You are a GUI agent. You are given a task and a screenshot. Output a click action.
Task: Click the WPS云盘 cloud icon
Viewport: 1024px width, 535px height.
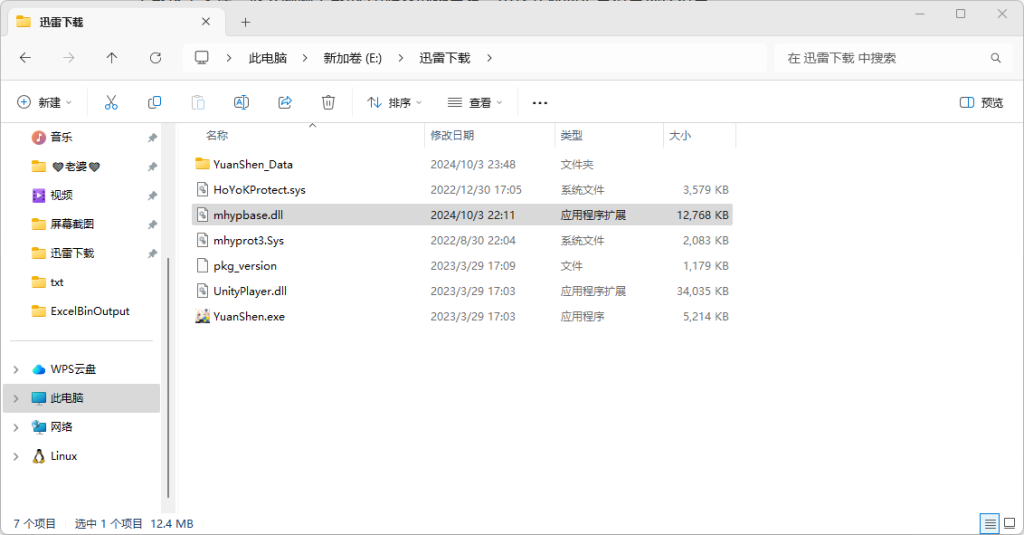point(39,369)
